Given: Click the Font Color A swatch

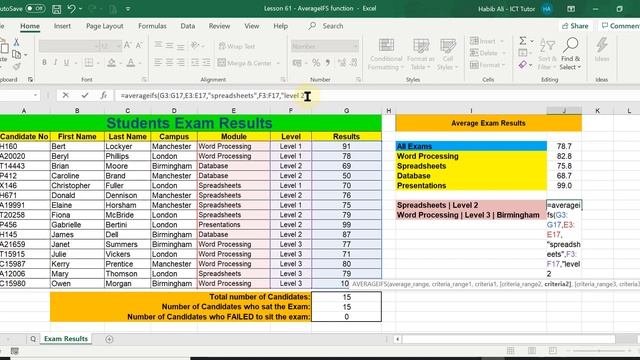Looking at the screenshot, I should 131,62.
